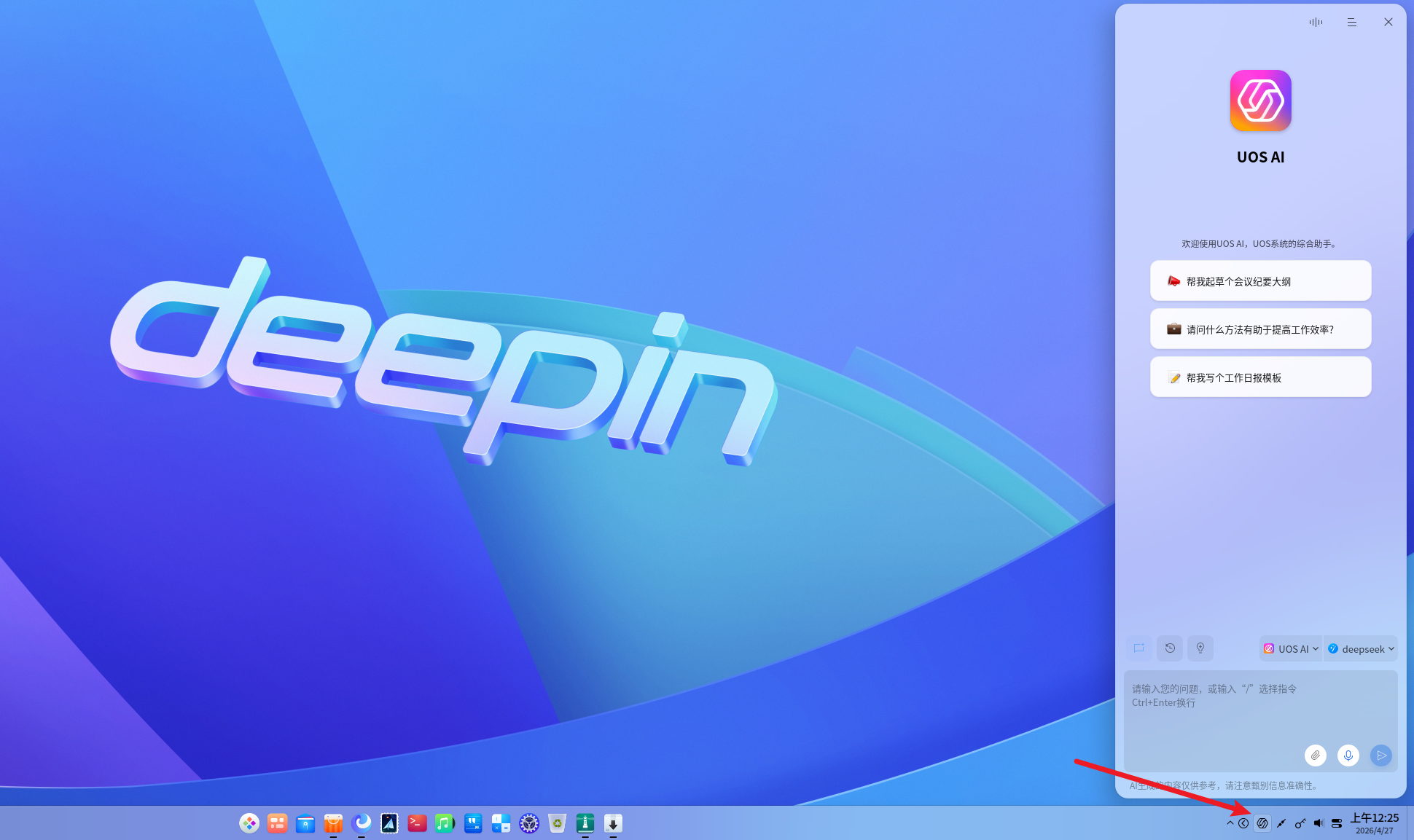Open the chat history icon
Viewport: 1414px width, 840px height.
pyautogui.click(x=1170, y=648)
